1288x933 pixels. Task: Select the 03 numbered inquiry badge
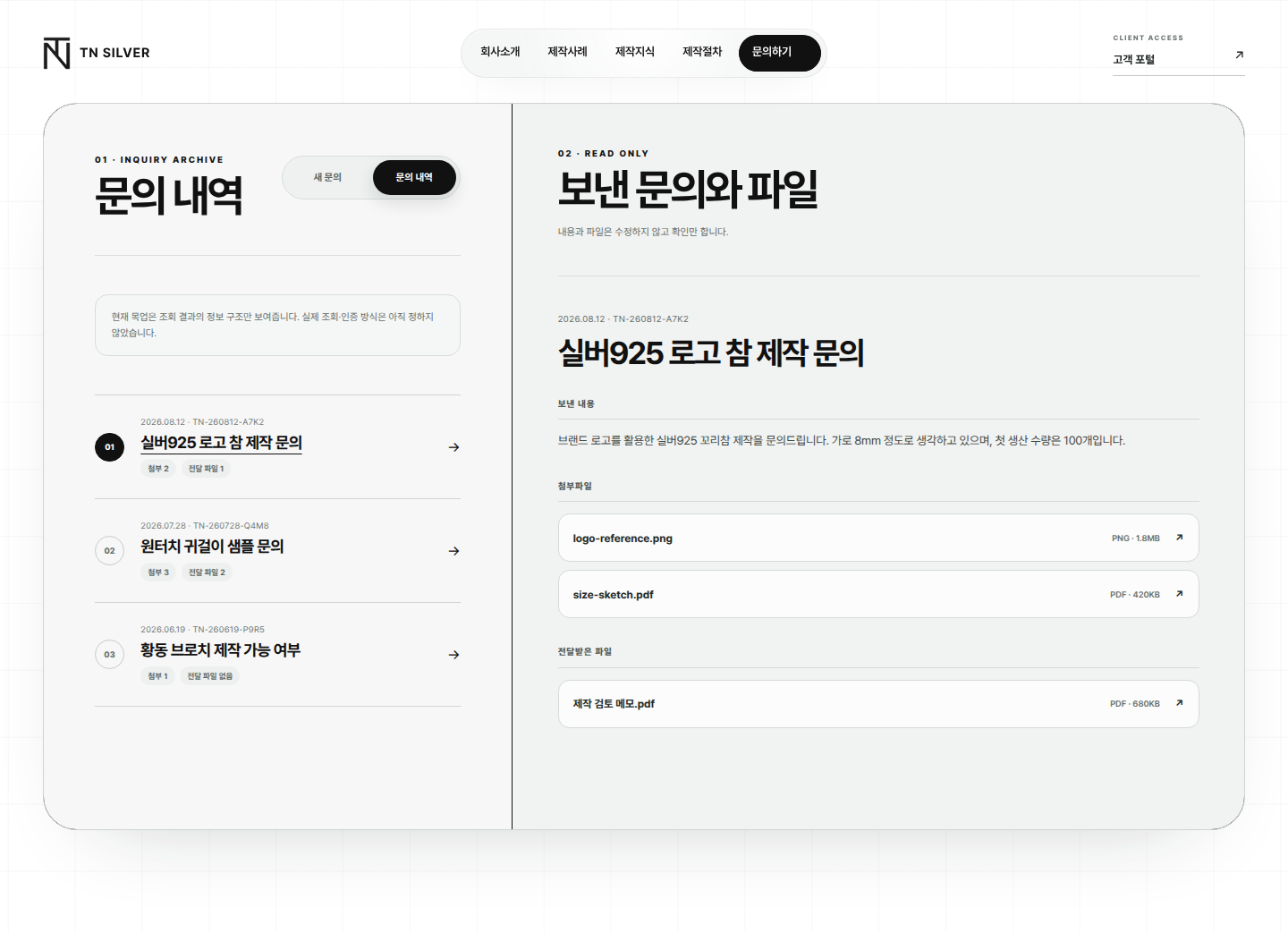click(109, 655)
